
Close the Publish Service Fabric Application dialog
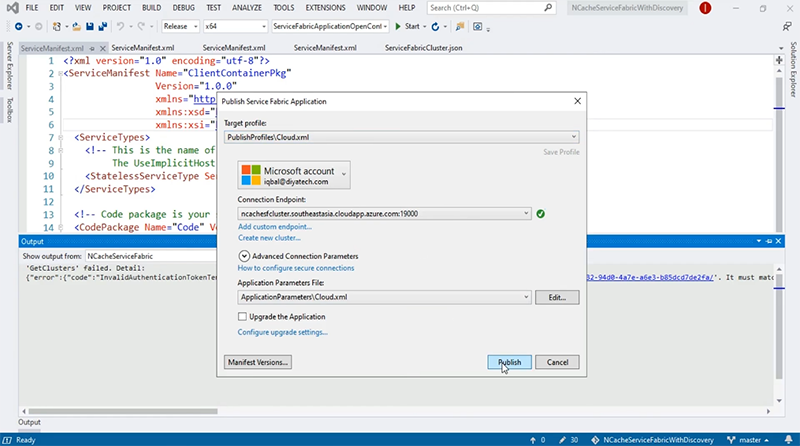[x=578, y=101]
